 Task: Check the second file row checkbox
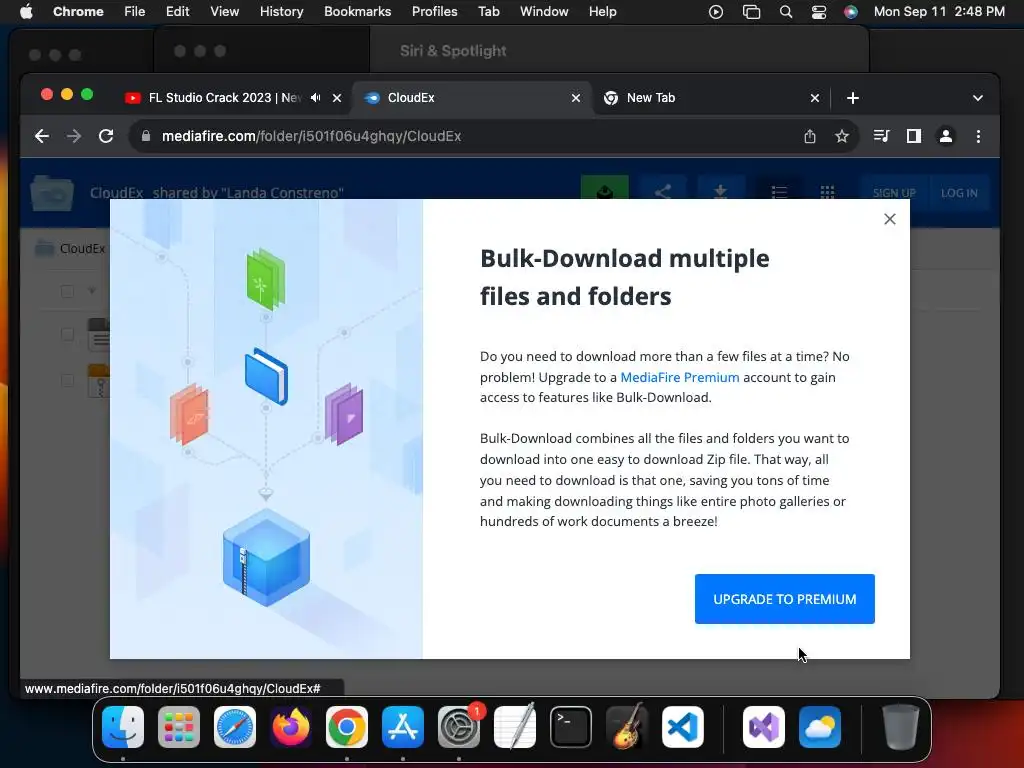pyautogui.click(x=67, y=380)
